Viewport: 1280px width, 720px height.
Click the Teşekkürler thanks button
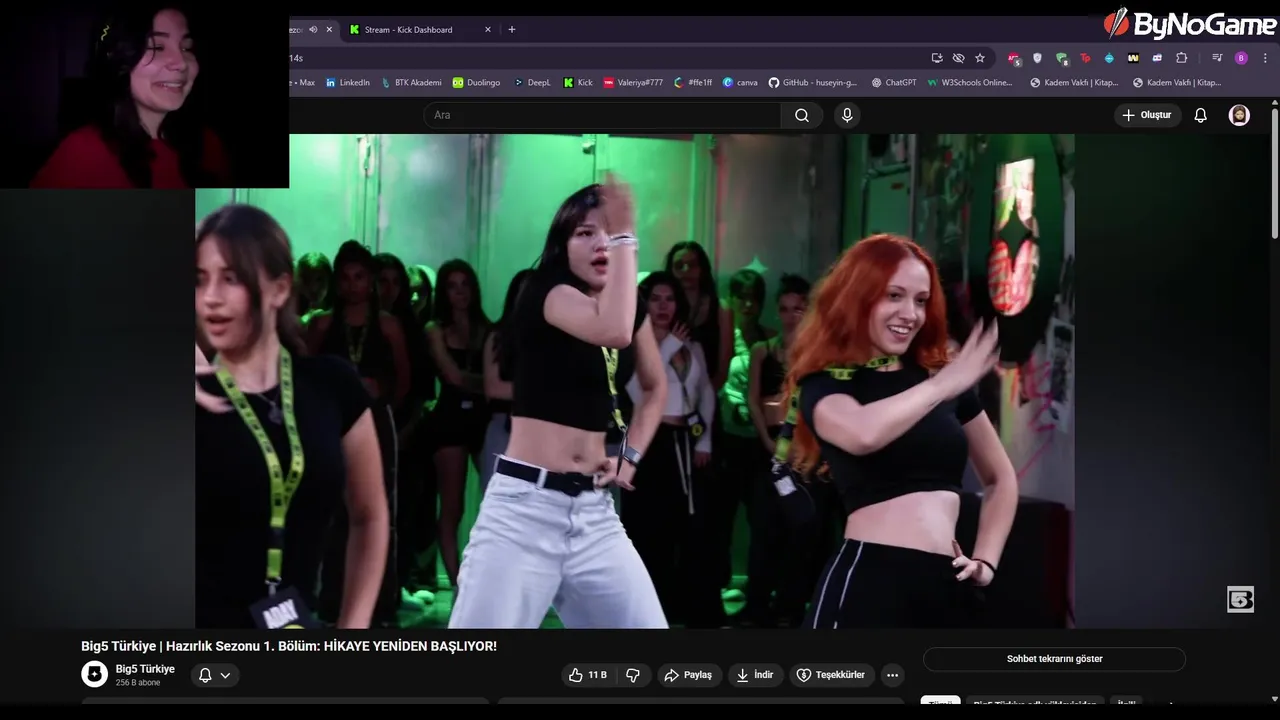click(x=832, y=675)
